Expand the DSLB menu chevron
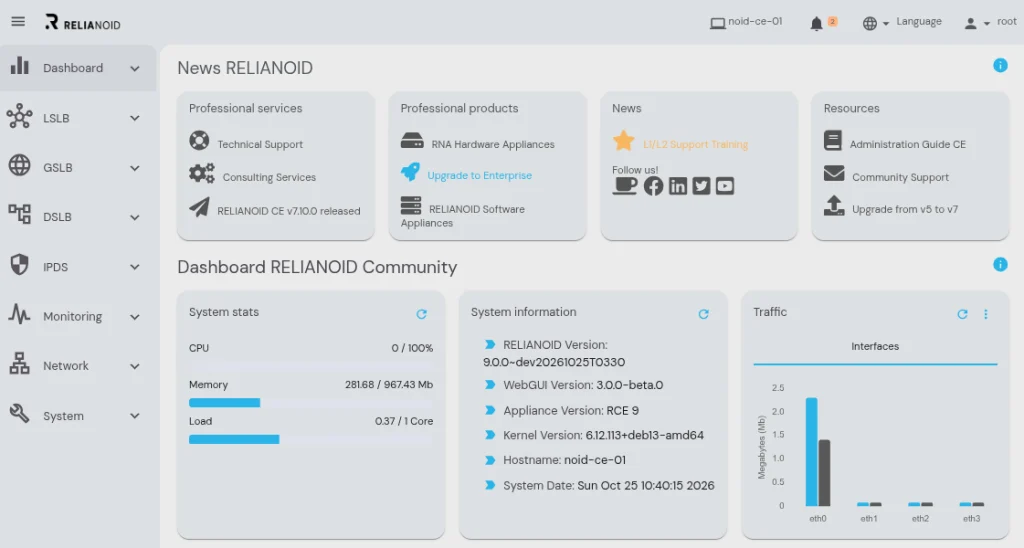 click(x=135, y=218)
